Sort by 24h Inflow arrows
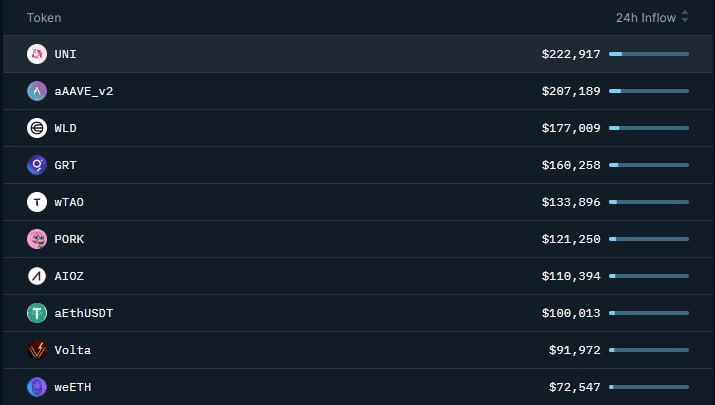The width and height of the screenshot is (715, 405). (685, 17)
